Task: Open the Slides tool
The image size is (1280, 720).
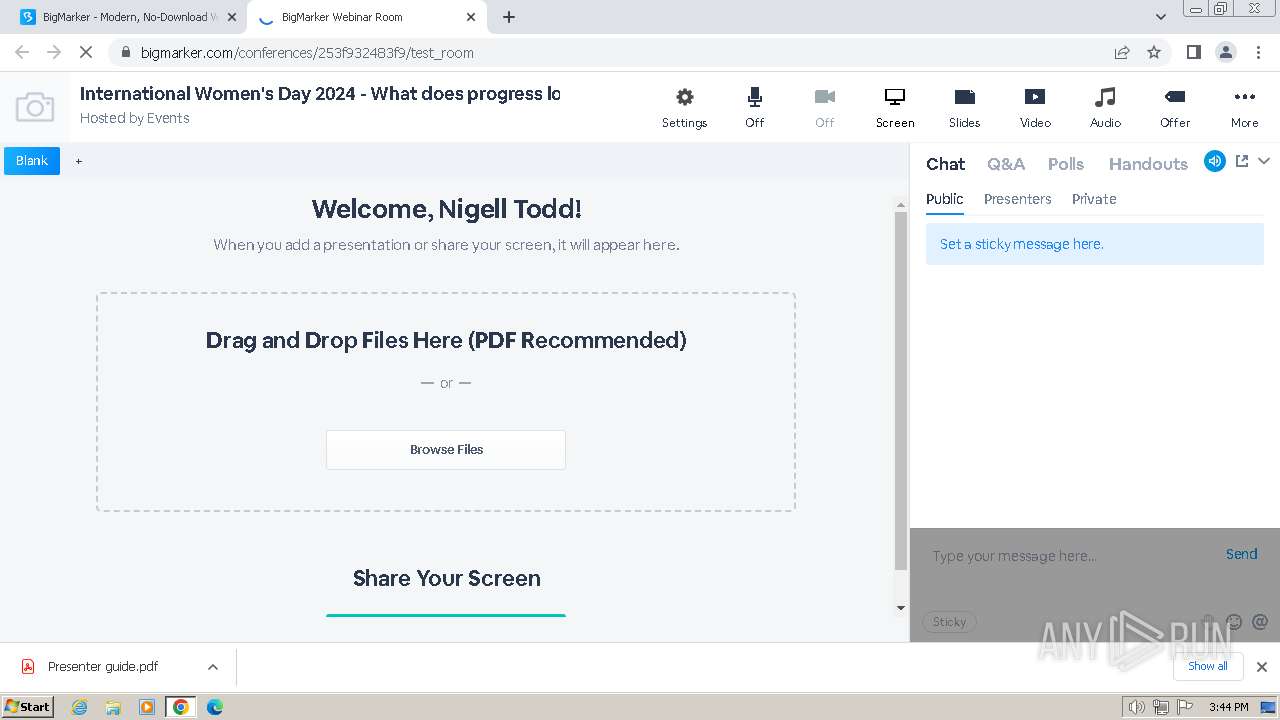Action: [x=964, y=107]
